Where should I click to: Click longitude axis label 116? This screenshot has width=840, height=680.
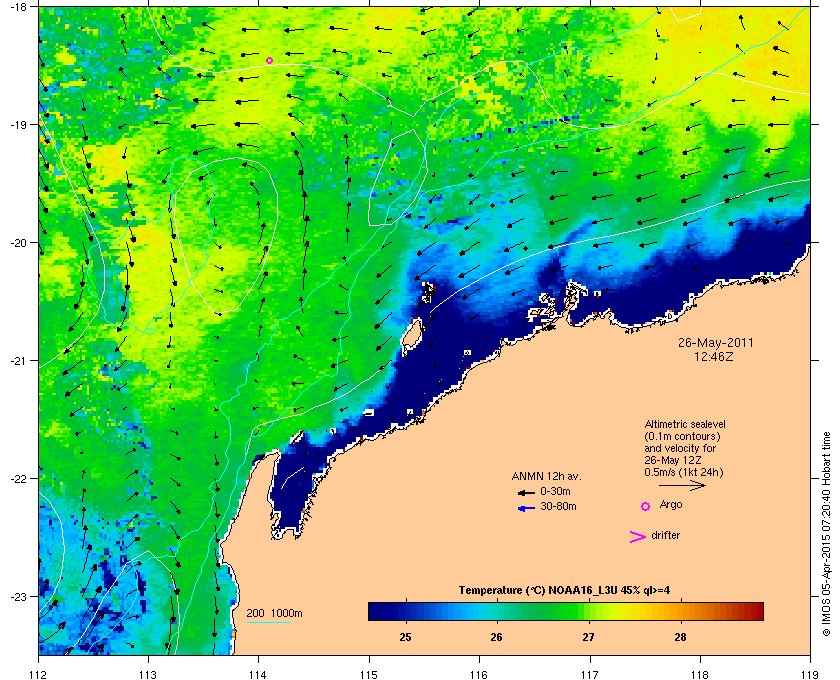click(479, 674)
